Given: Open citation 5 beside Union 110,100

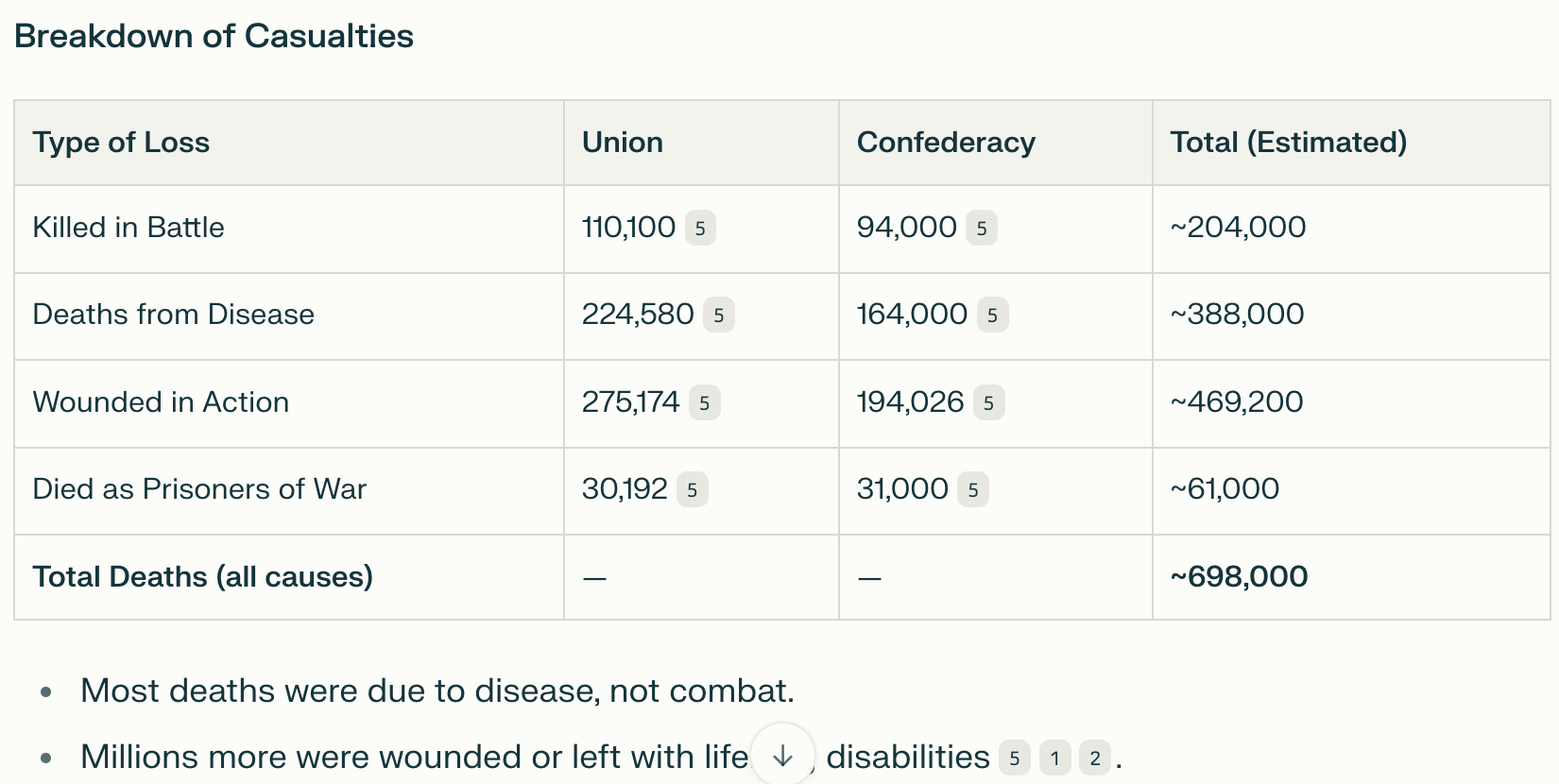Looking at the screenshot, I should pos(700,228).
